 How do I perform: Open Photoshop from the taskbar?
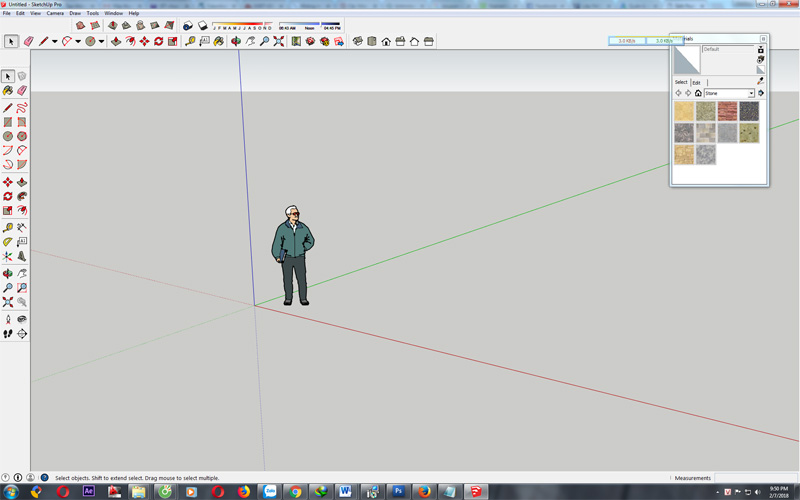[x=398, y=491]
